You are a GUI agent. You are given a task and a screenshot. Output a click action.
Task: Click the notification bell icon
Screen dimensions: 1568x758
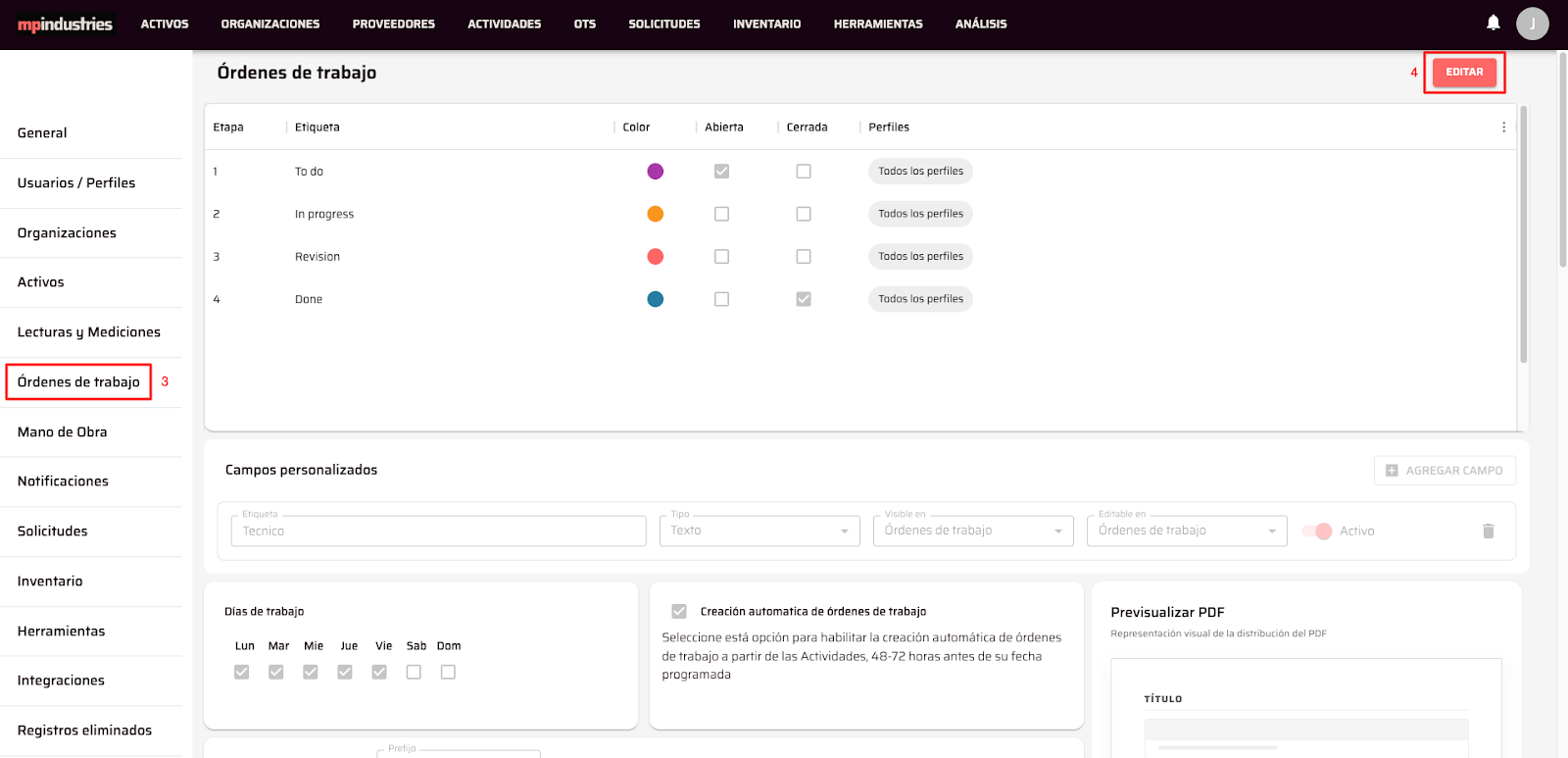point(1493,23)
